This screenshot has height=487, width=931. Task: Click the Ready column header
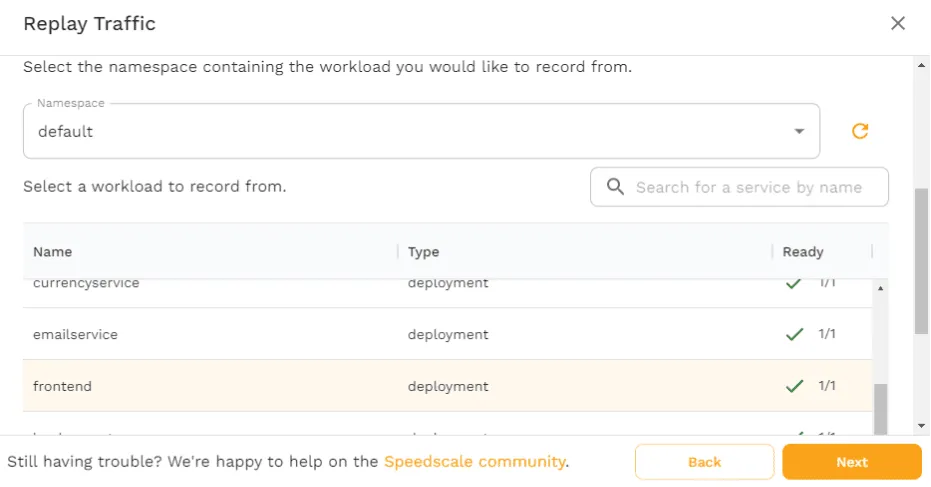point(802,252)
